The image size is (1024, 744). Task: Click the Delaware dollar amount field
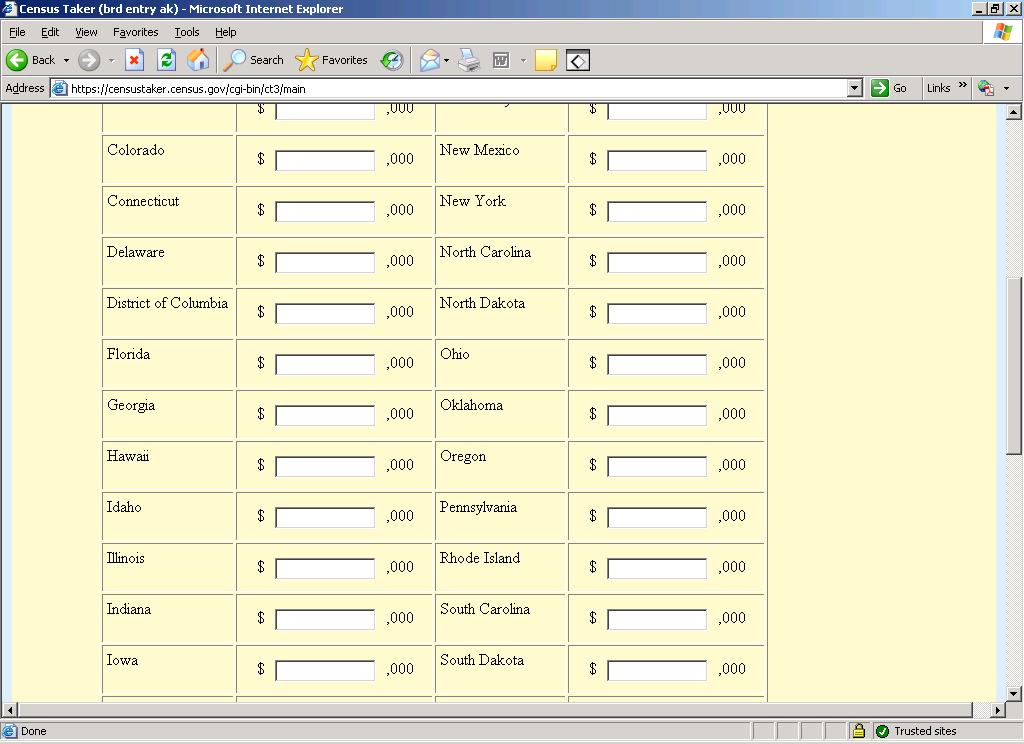point(325,262)
